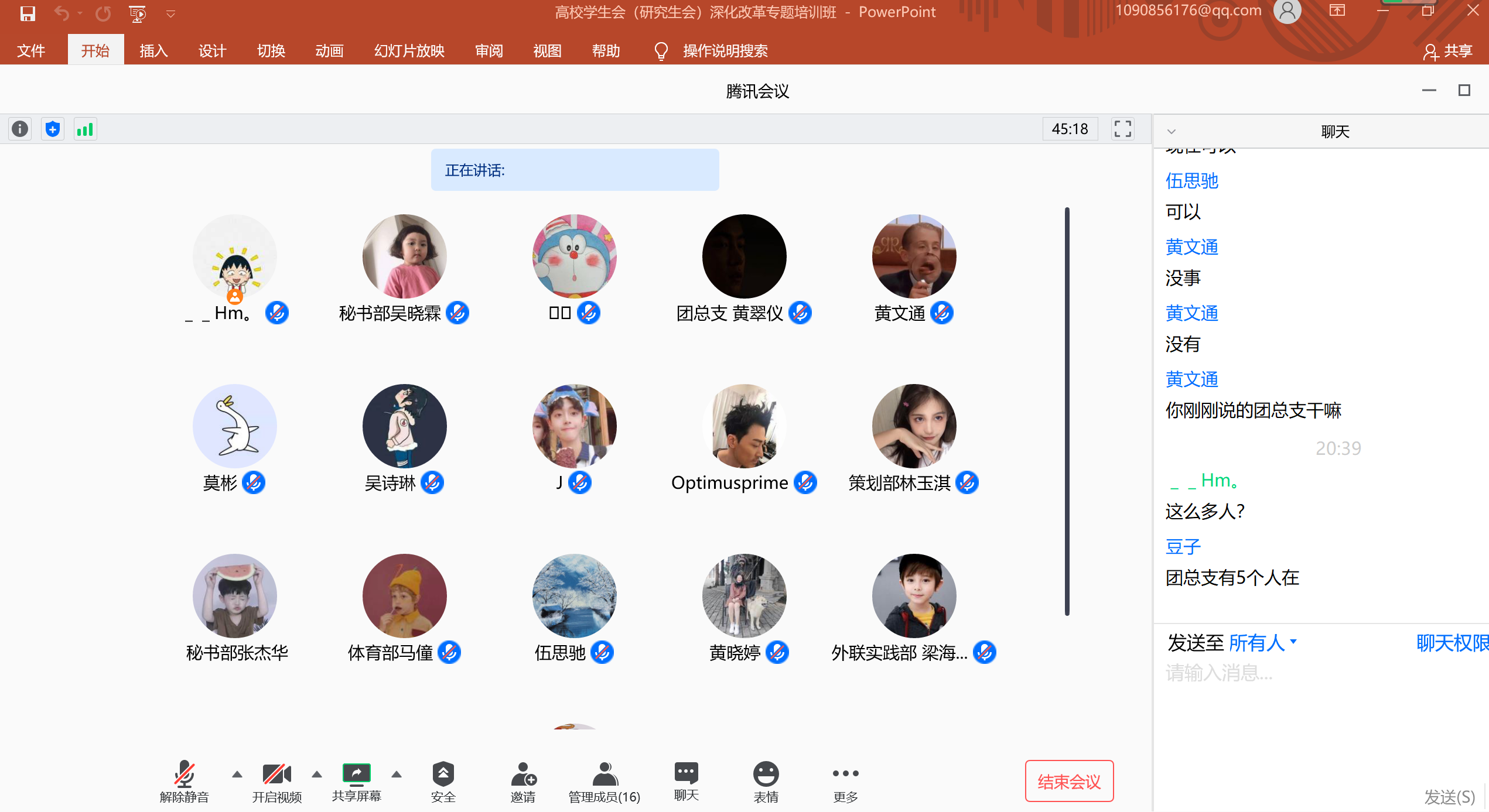Select the 秘书部张杰华 watermelon avatar
The width and height of the screenshot is (1489, 812).
(235, 596)
